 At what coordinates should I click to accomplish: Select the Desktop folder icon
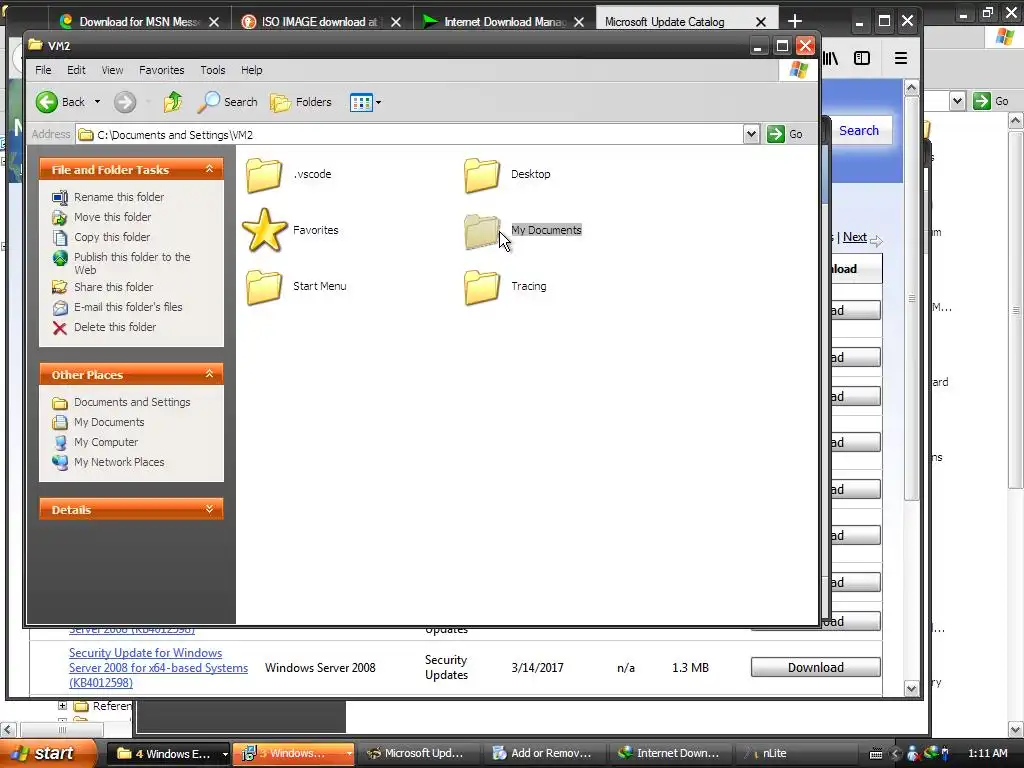coord(482,175)
